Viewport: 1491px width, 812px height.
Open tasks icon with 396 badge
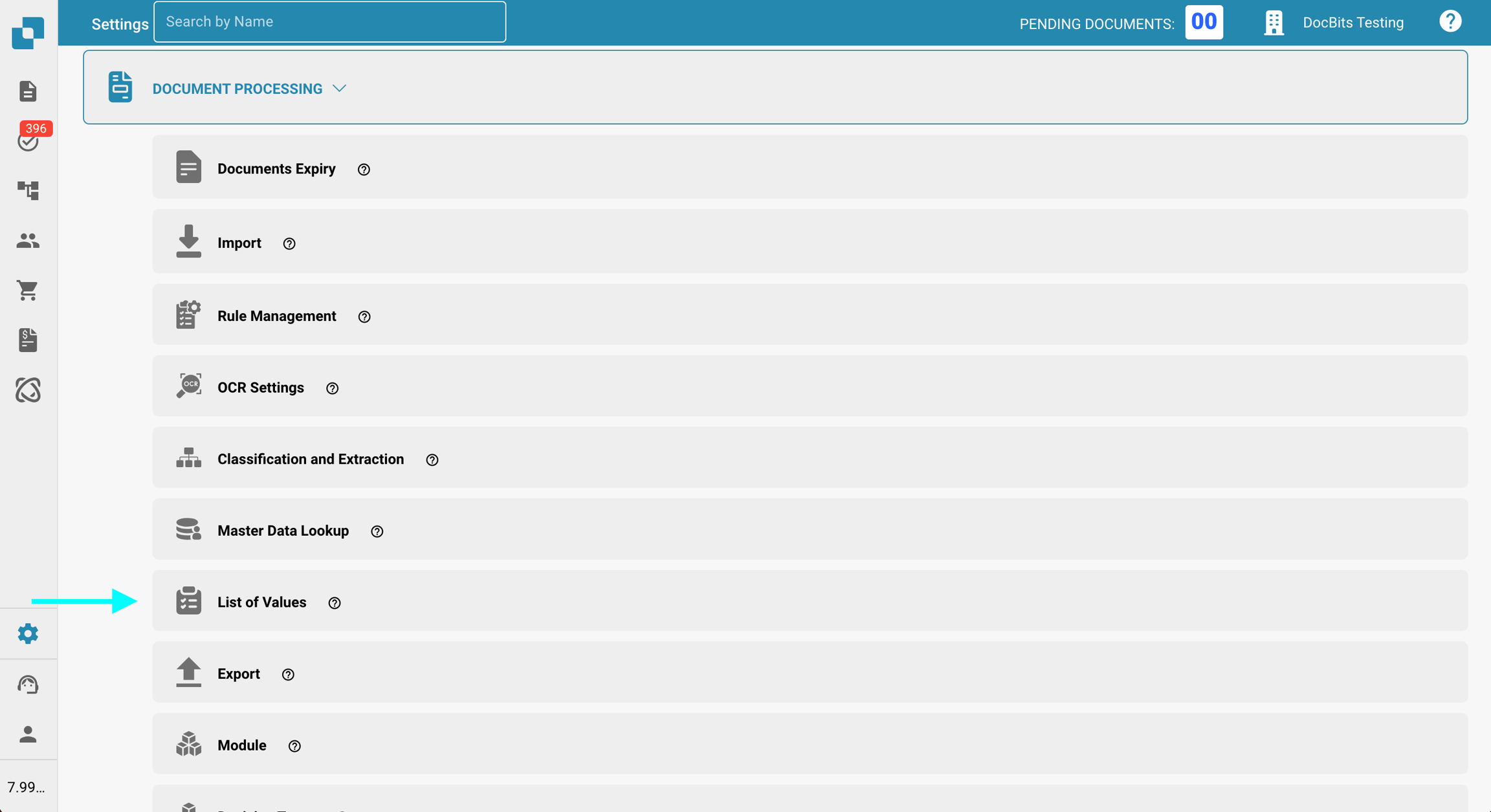coord(28,140)
